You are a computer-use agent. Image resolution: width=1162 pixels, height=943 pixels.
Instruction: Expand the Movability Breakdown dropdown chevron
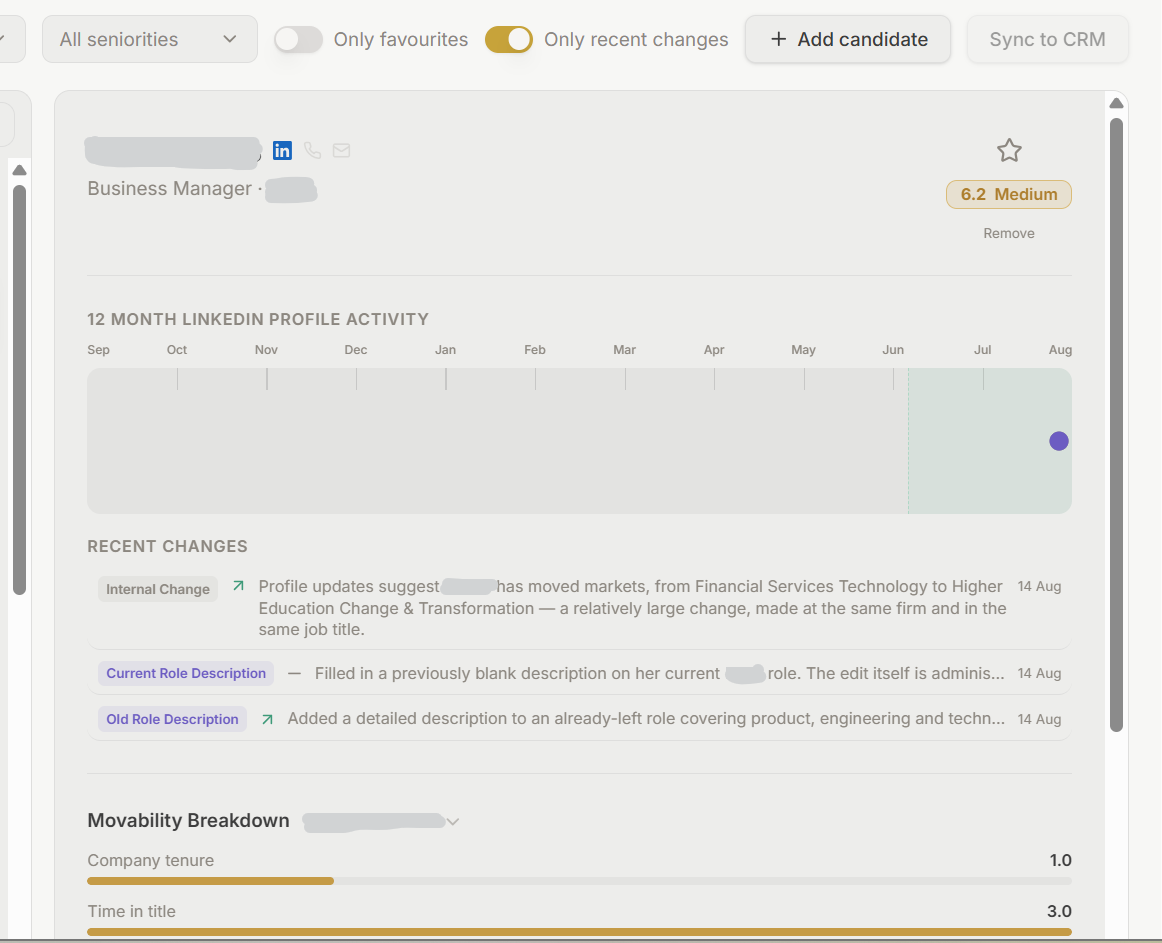(x=453, y=821)
